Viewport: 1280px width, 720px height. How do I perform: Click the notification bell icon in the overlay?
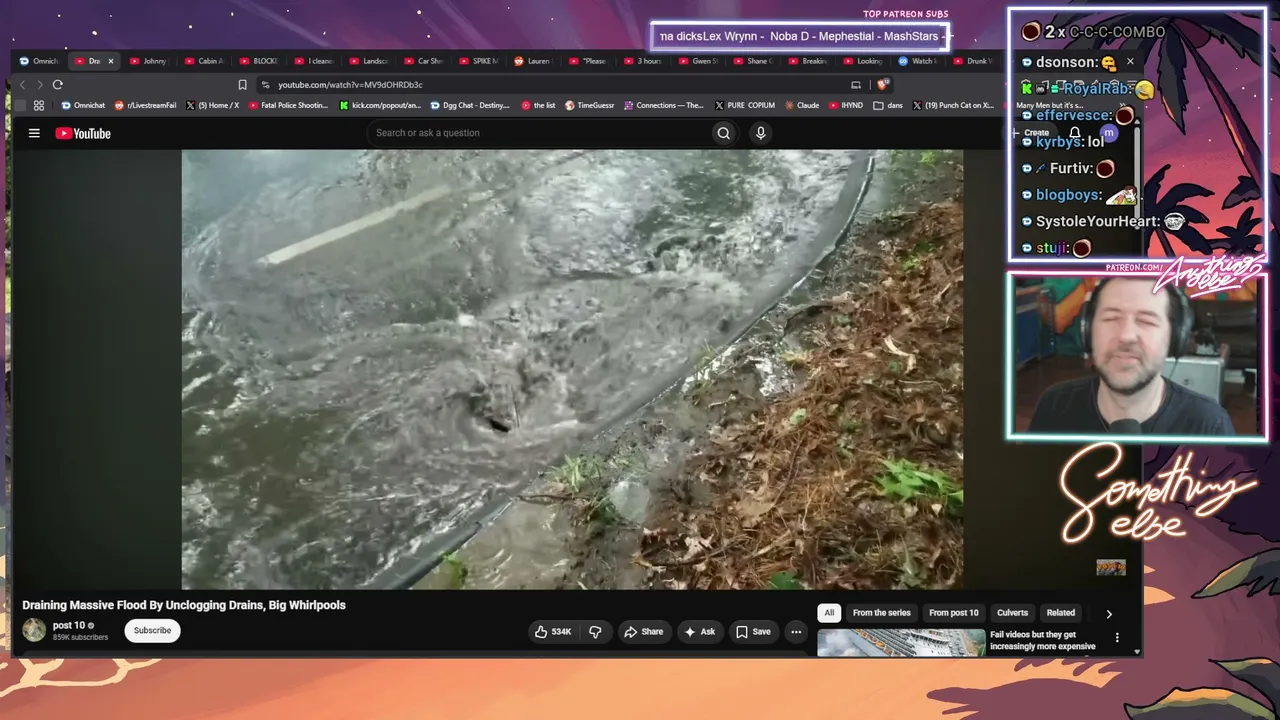click(1075, 133)
